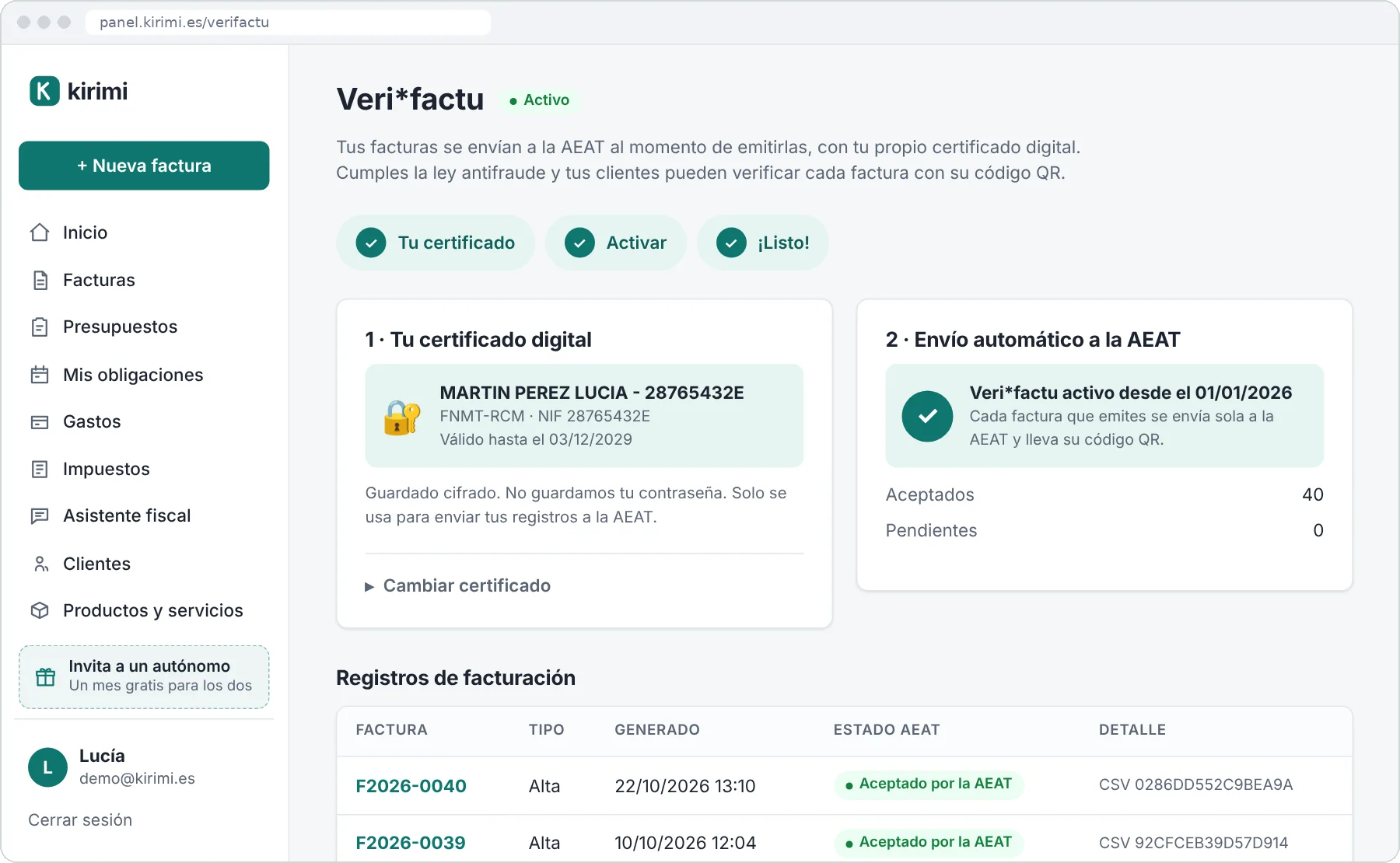Open Asistente fiscal

(x=144, y=516)
